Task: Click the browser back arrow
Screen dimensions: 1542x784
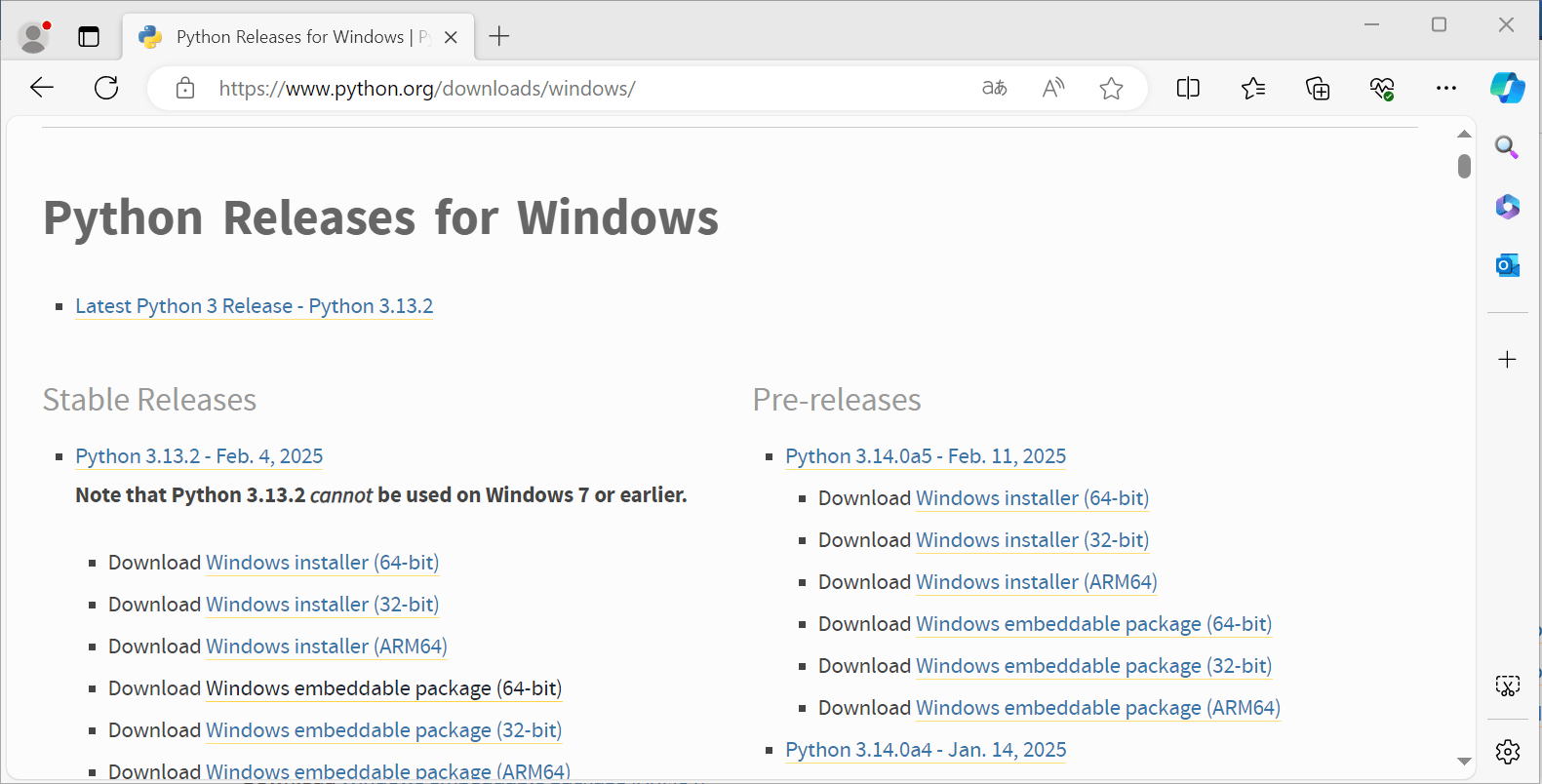Action: (42, 88)
